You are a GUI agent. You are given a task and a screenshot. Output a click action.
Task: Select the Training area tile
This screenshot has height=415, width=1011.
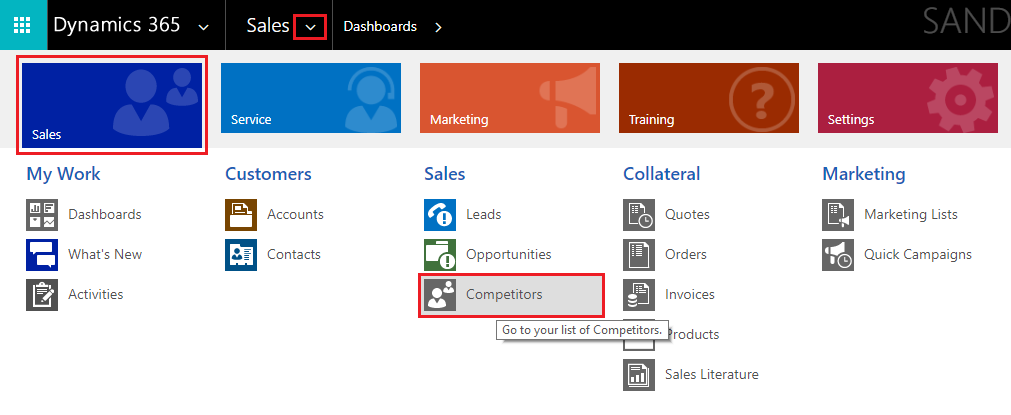click(x=709, y=98)
